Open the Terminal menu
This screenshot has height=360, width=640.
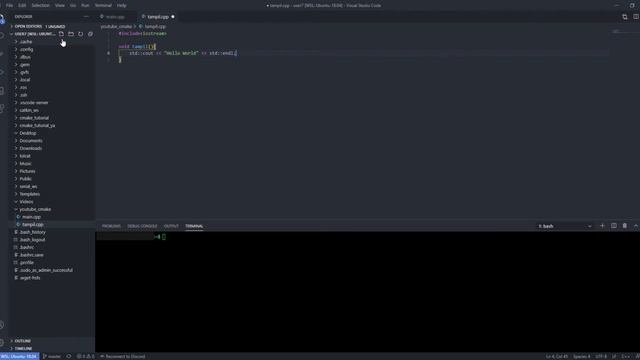tap(103, 5)
